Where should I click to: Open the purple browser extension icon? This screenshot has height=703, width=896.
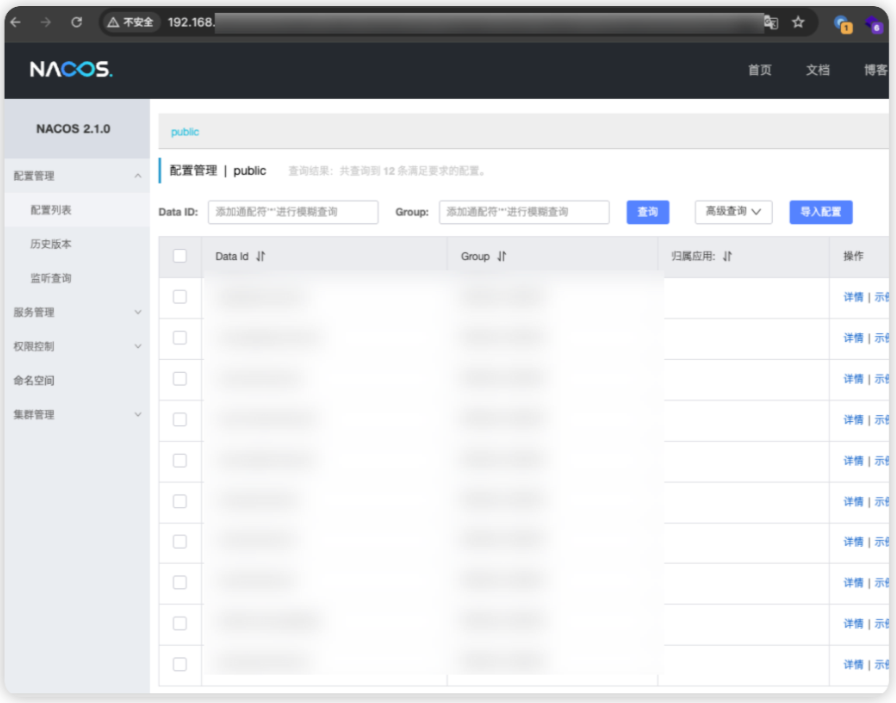[874, 24]
